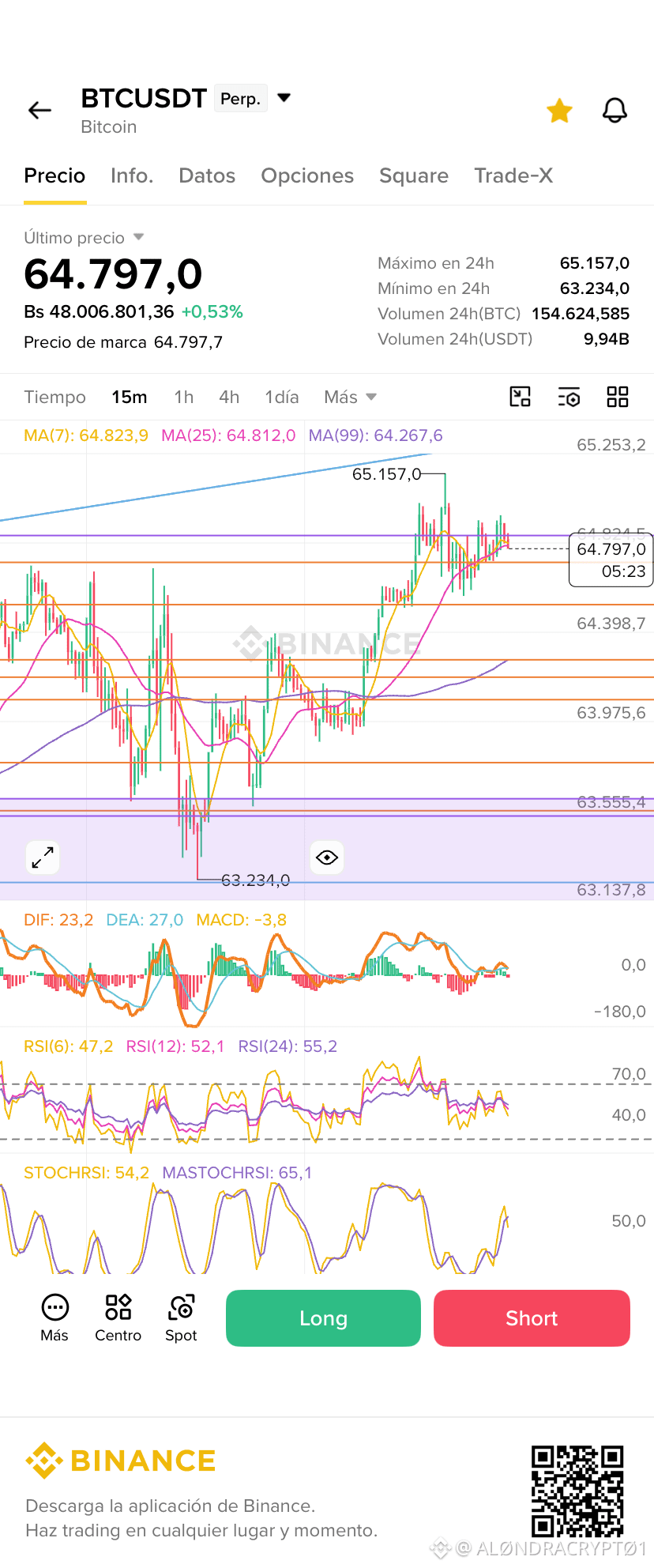Open the Más bottom menu icon
This screenshot has width=654, height=1568.
pos(54,1318)
